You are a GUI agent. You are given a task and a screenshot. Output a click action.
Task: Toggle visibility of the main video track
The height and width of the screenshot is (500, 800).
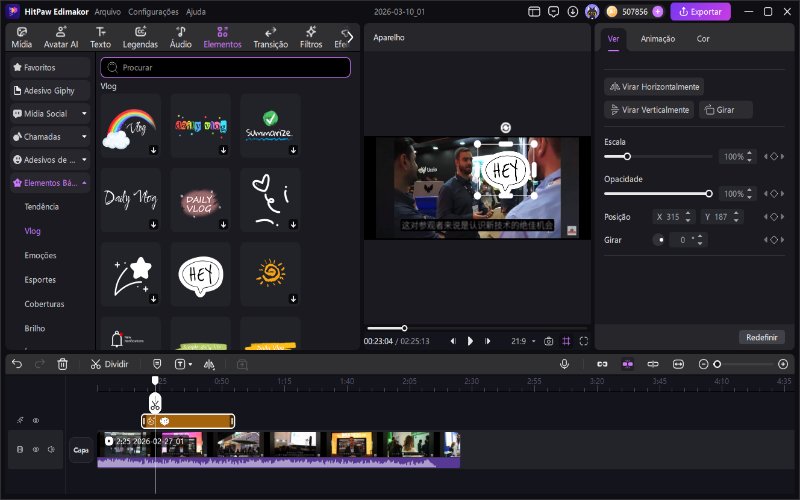pyautogui.click(x=35, y=450)
